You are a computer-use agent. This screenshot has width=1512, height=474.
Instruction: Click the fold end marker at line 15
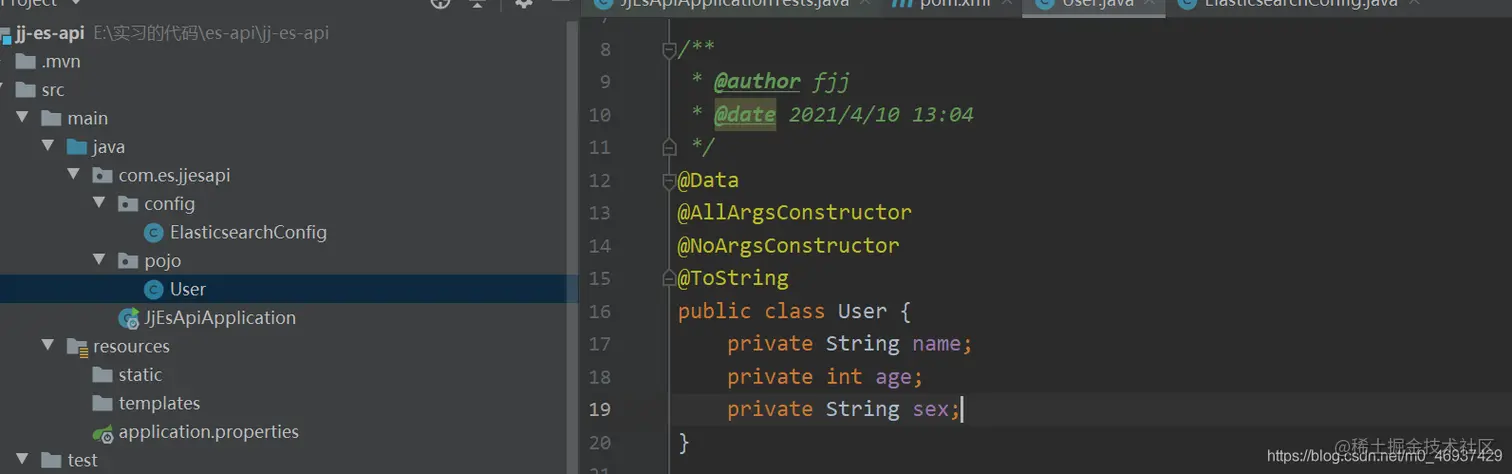click(x=669, y=279)
